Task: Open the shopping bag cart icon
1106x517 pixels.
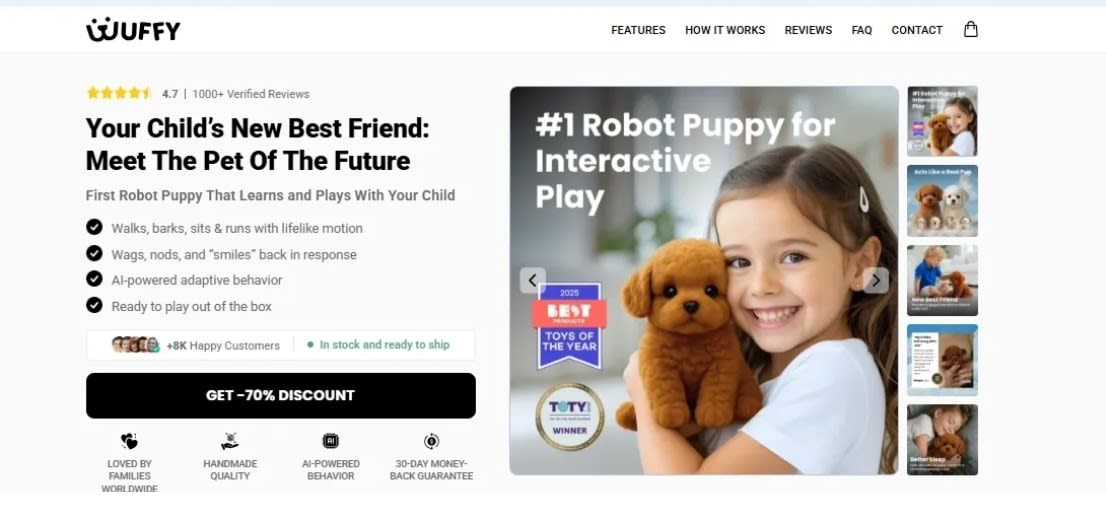Action: click(971, 29)
